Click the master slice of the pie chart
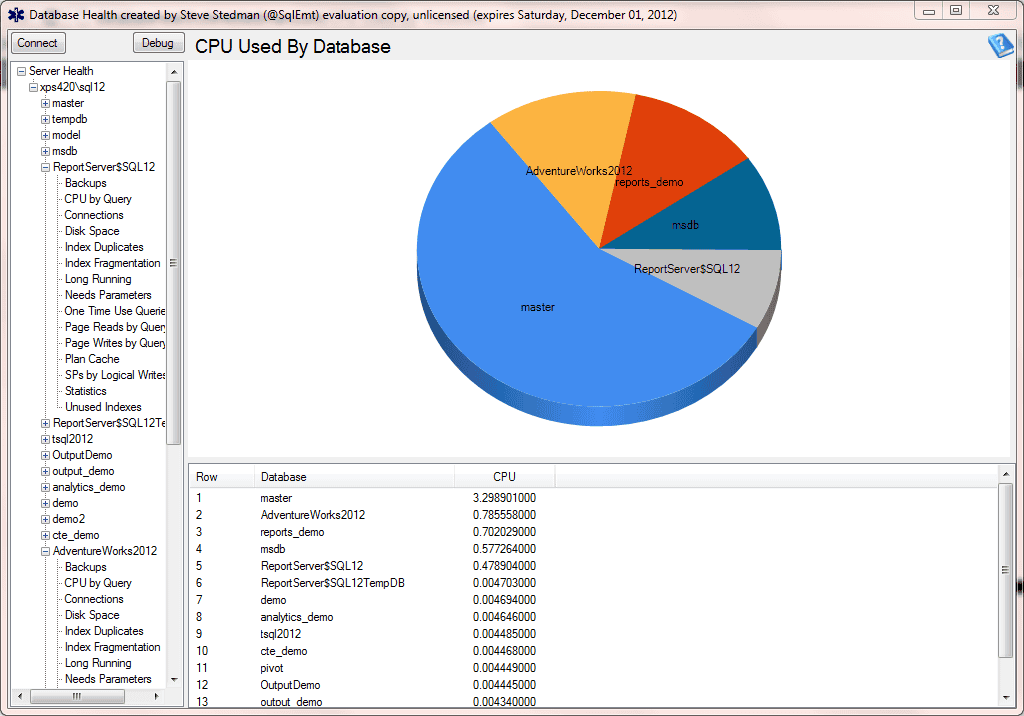 [537, 308]
